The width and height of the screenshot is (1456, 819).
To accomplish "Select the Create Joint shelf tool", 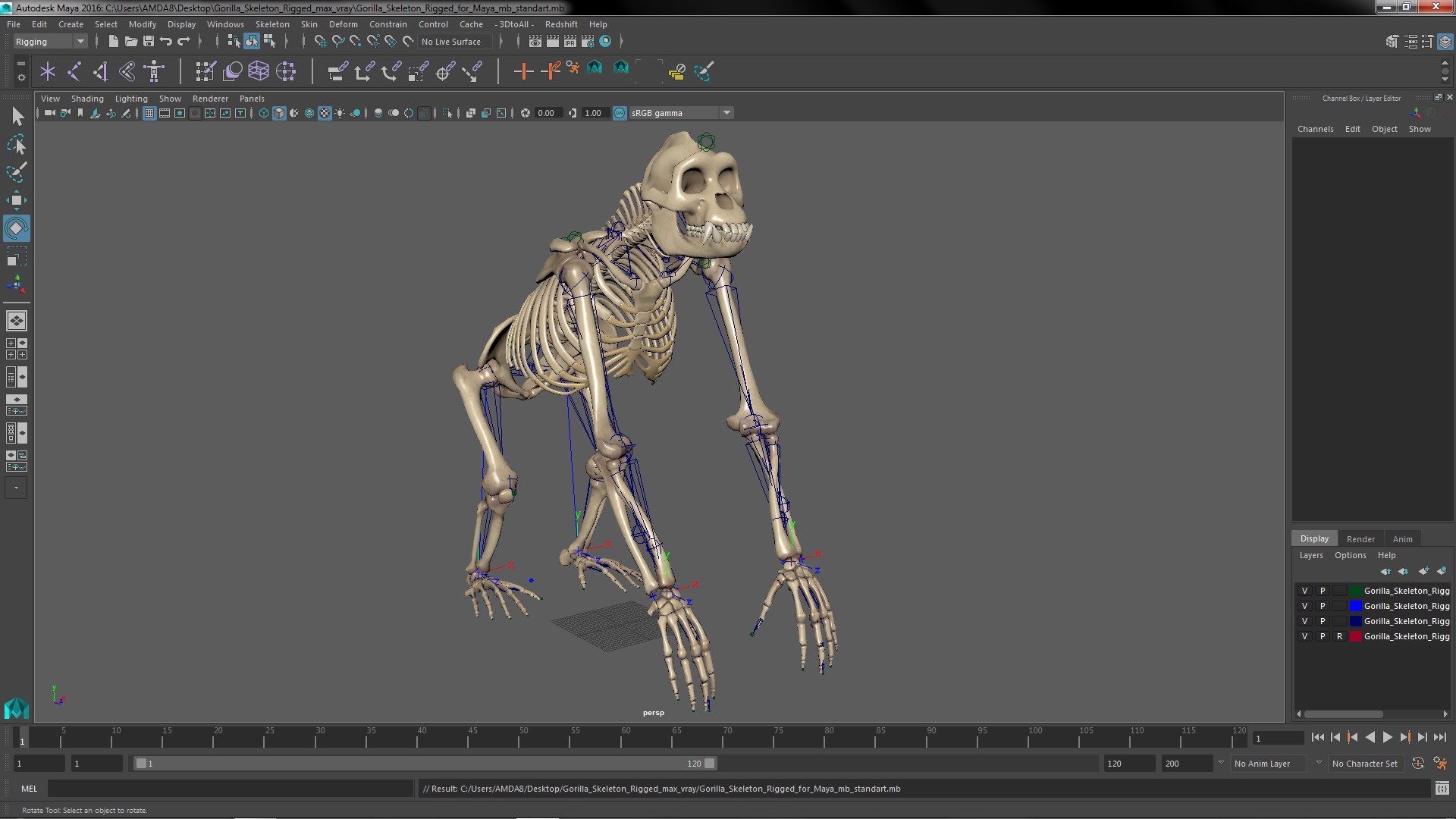I will (x=74, y=71).
